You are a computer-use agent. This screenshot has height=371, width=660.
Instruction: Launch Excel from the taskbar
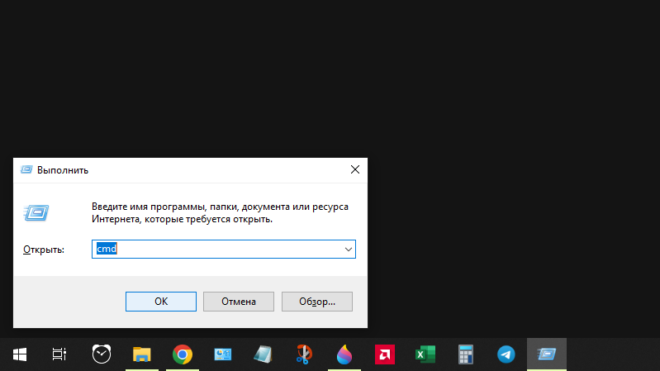click(x=425, y=354)
